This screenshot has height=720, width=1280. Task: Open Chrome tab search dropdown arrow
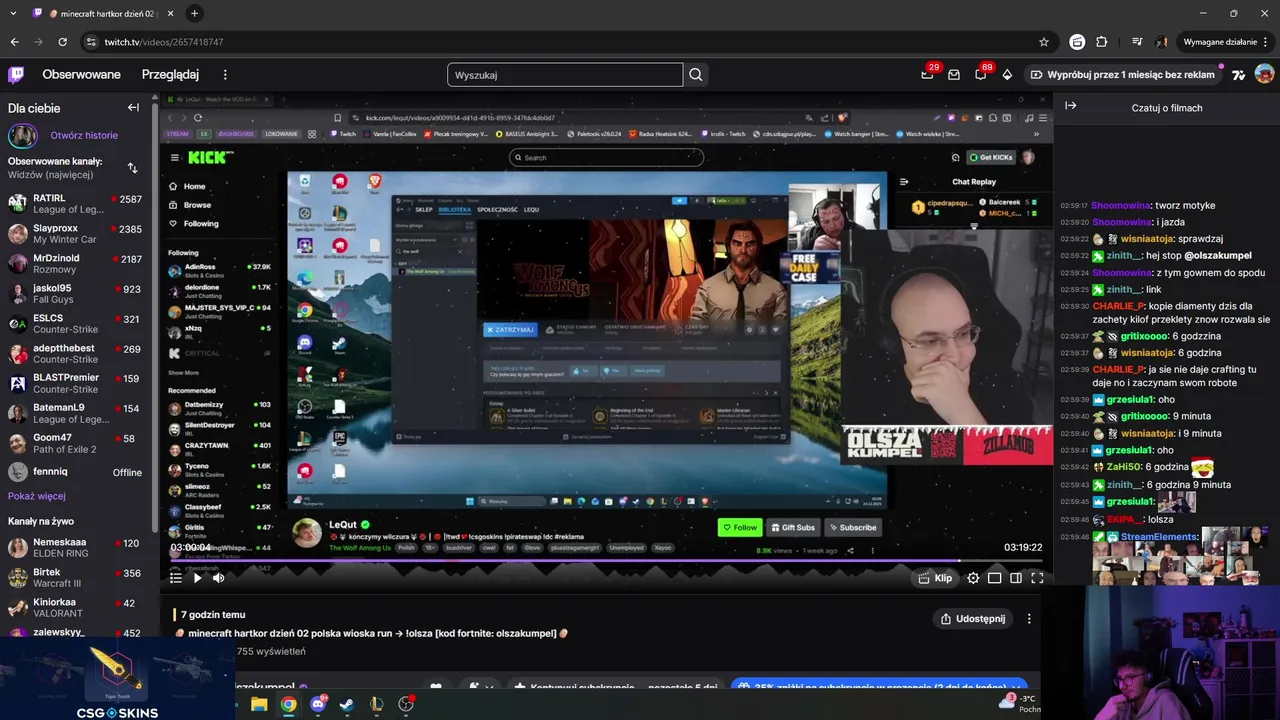click(x=11, y=13)
